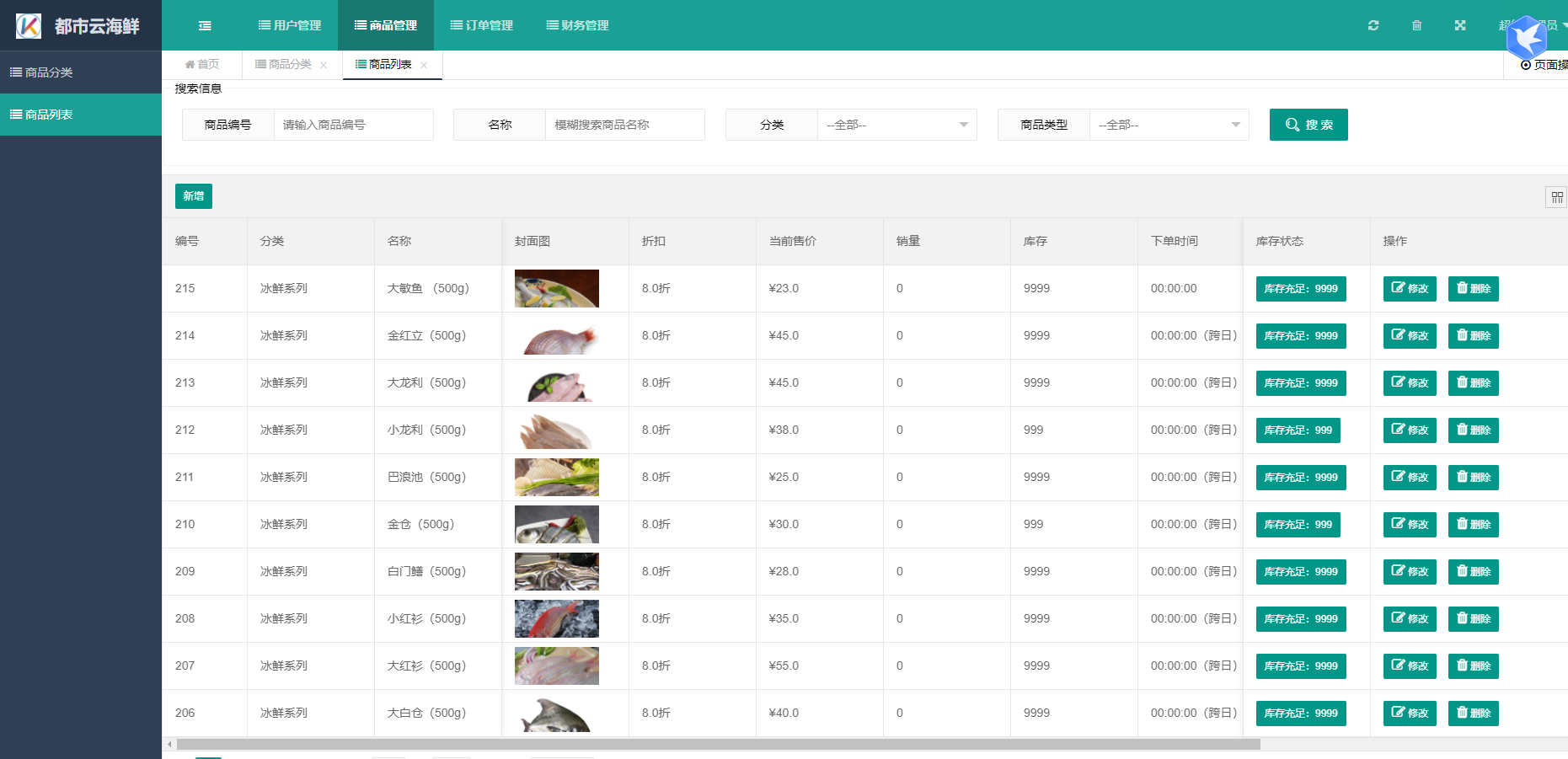Image resolution: width=1568 pixels, height=759 pixels.
Task: Edit product 215 大敏鱼
Action: [x=1409, y=288]
